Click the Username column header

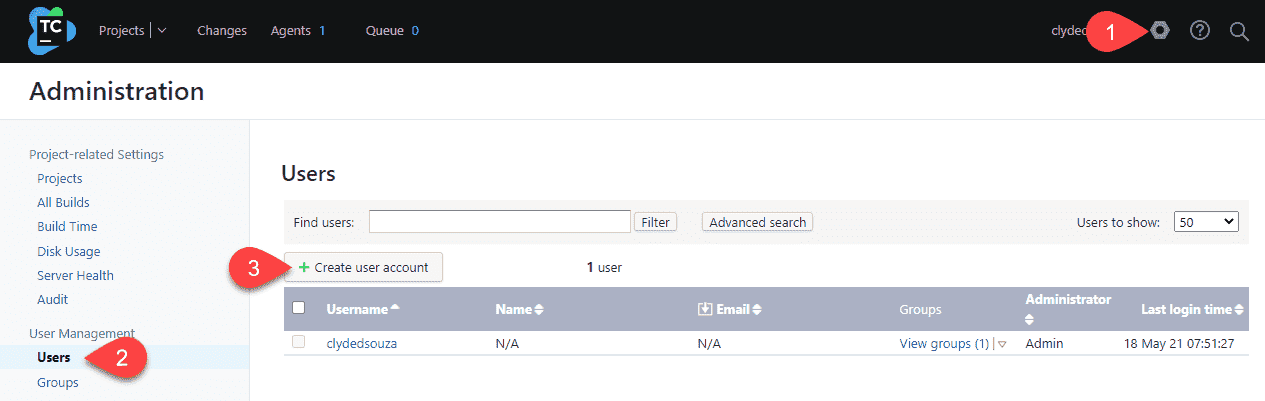pyautogui.click(x=357, y=309)
